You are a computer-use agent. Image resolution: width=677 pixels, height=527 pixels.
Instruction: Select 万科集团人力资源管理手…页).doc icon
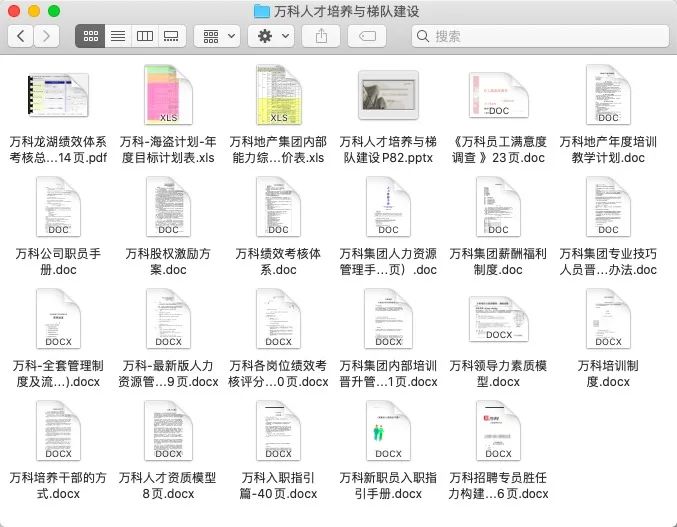coord(388,207)
